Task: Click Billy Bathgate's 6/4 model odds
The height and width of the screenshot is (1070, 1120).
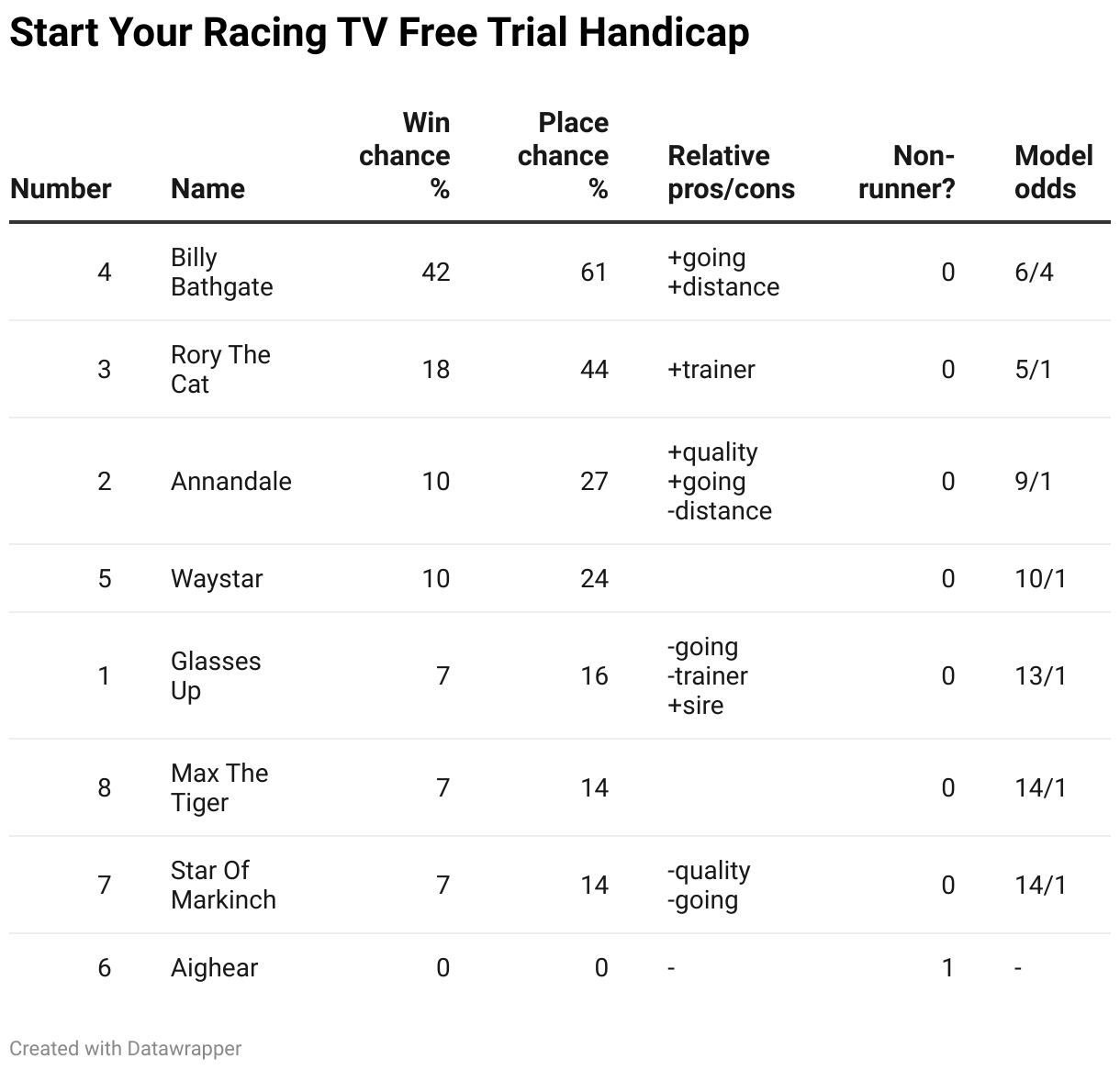Action: (1035, 272)
